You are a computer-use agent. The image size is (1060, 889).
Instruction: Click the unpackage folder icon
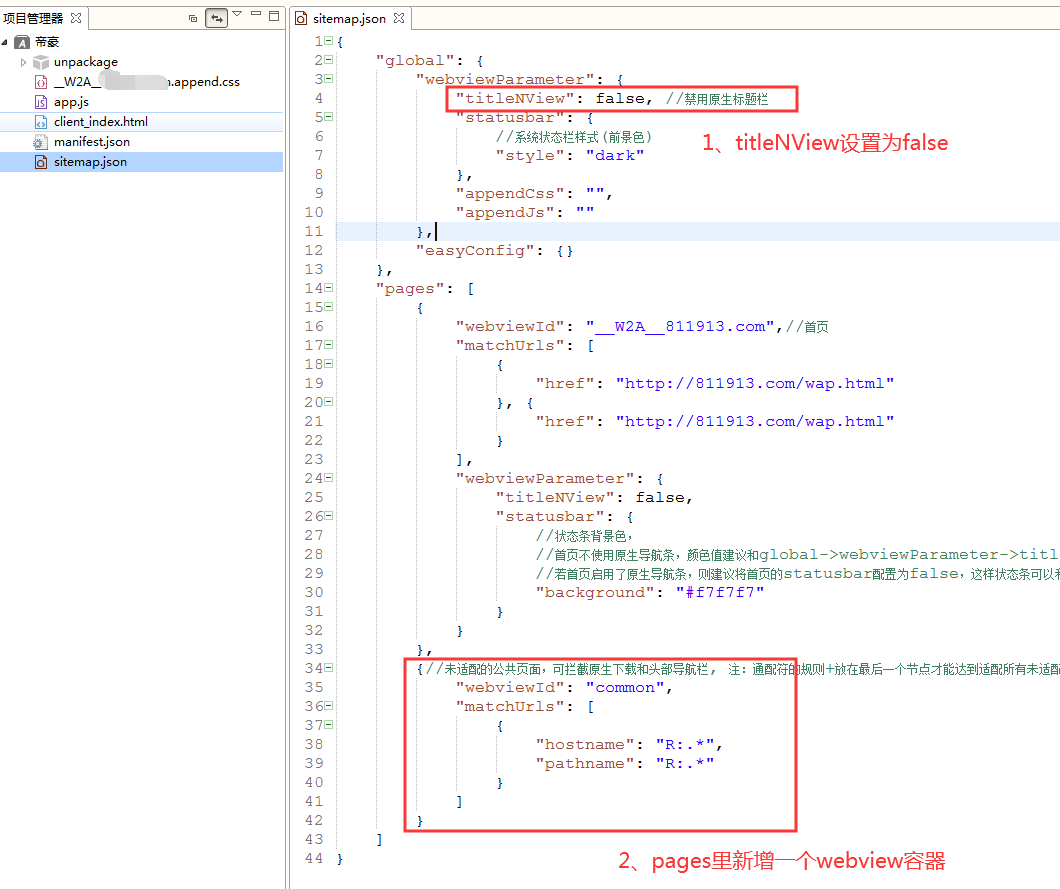coord(41,62)
